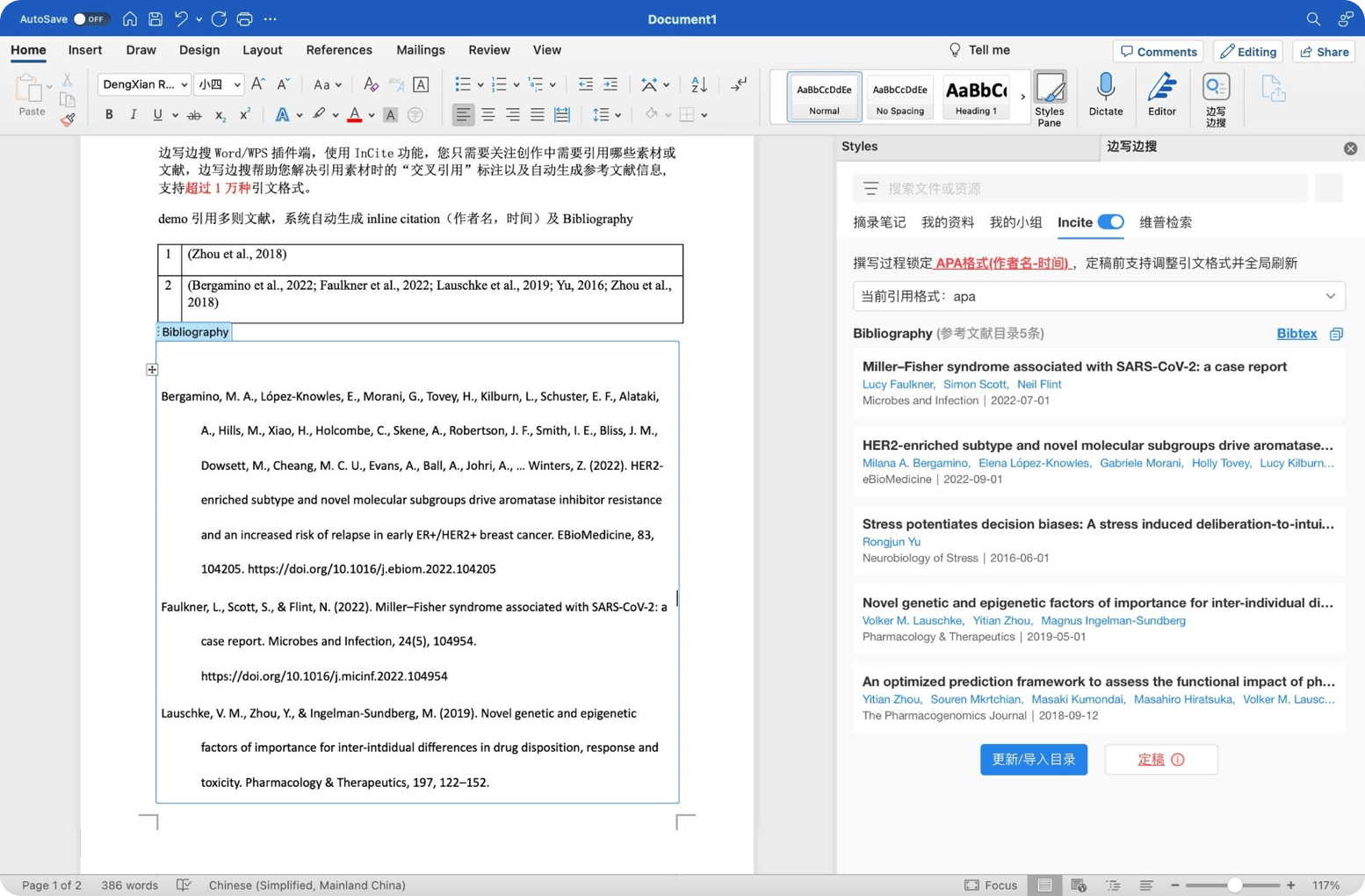Click the 搜索文件或资源 search field
1365x896 pixels.
[x=1080, y=188]
